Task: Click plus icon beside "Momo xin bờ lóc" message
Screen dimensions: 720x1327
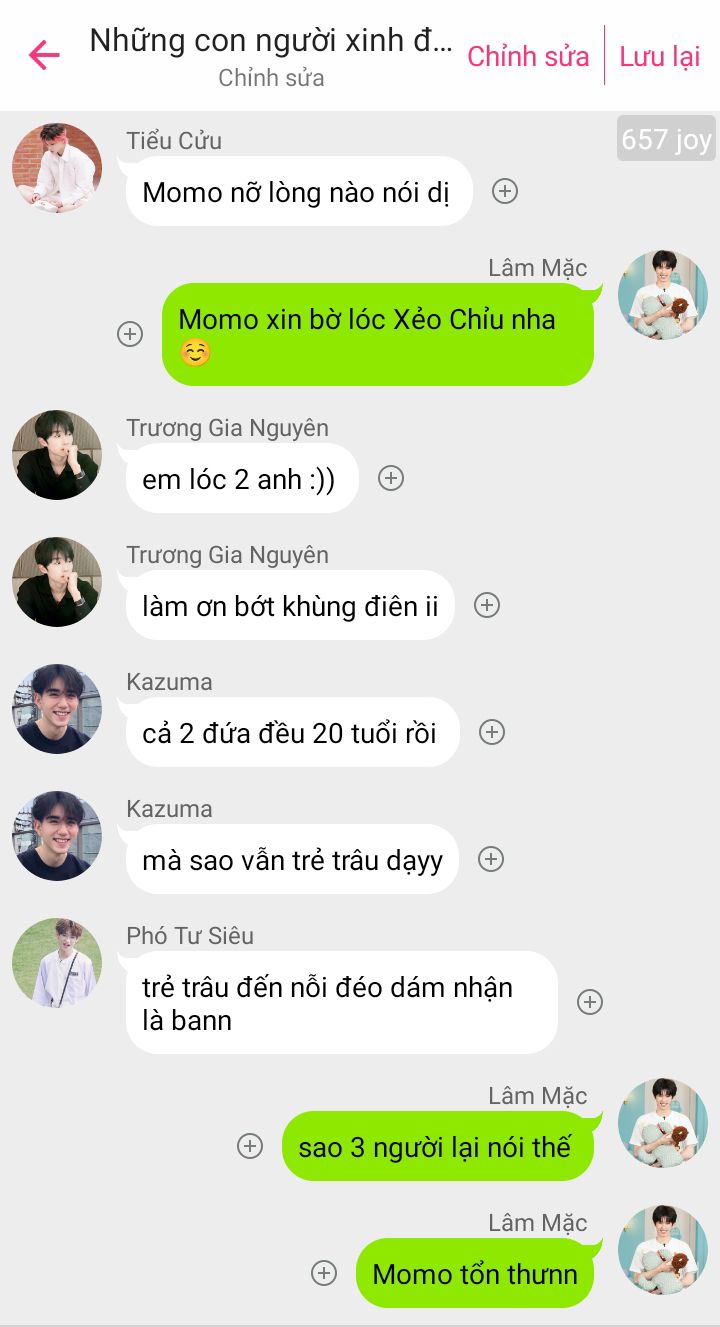Action: [x=130, y=334]
